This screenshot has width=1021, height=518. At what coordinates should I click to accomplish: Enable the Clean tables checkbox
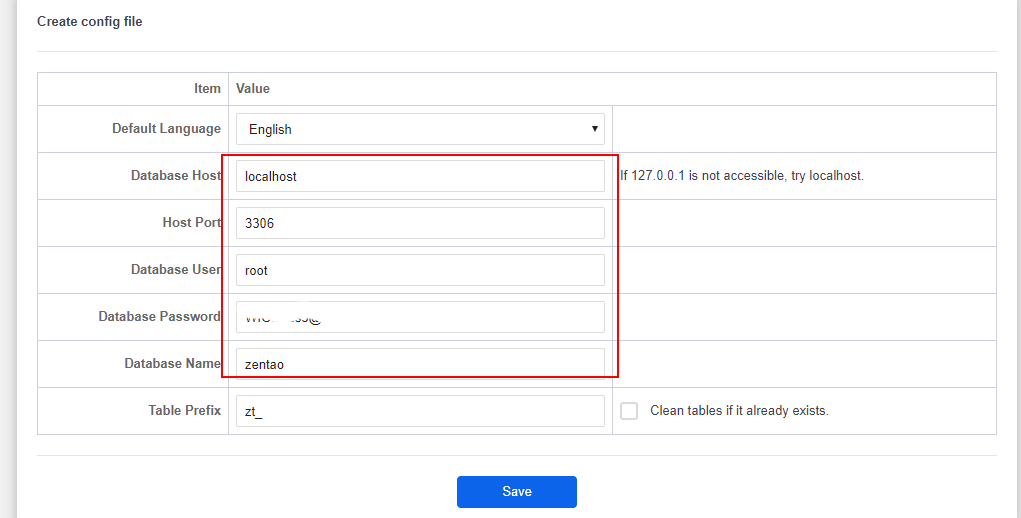click(629, 411)
